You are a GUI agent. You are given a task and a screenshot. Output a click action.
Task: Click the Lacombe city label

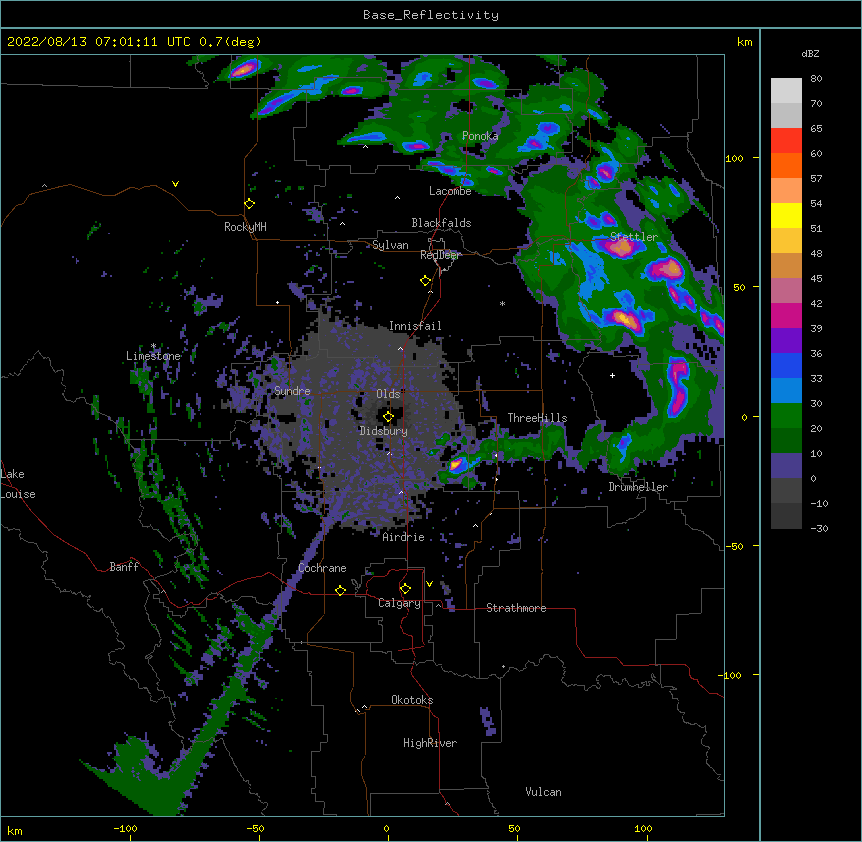point(450,191)
